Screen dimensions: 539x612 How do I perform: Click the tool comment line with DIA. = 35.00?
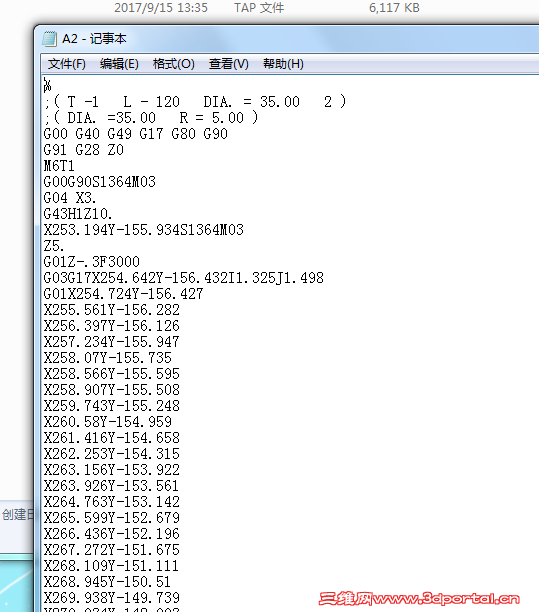coord(195,102)
